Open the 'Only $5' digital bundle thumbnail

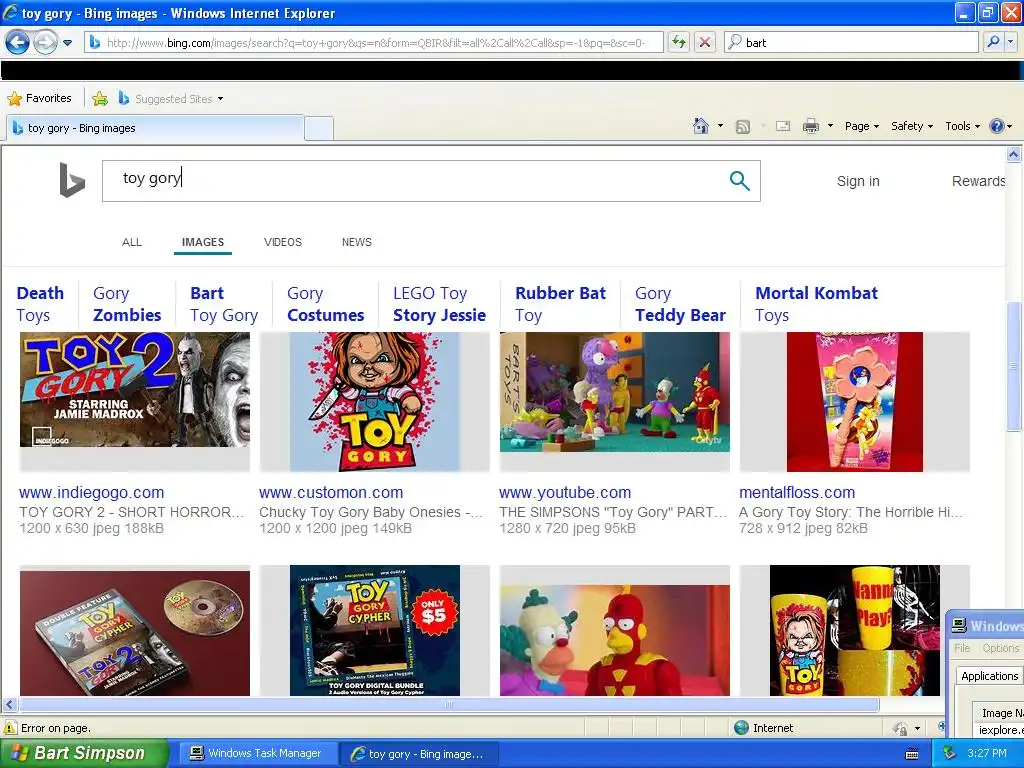375,630
